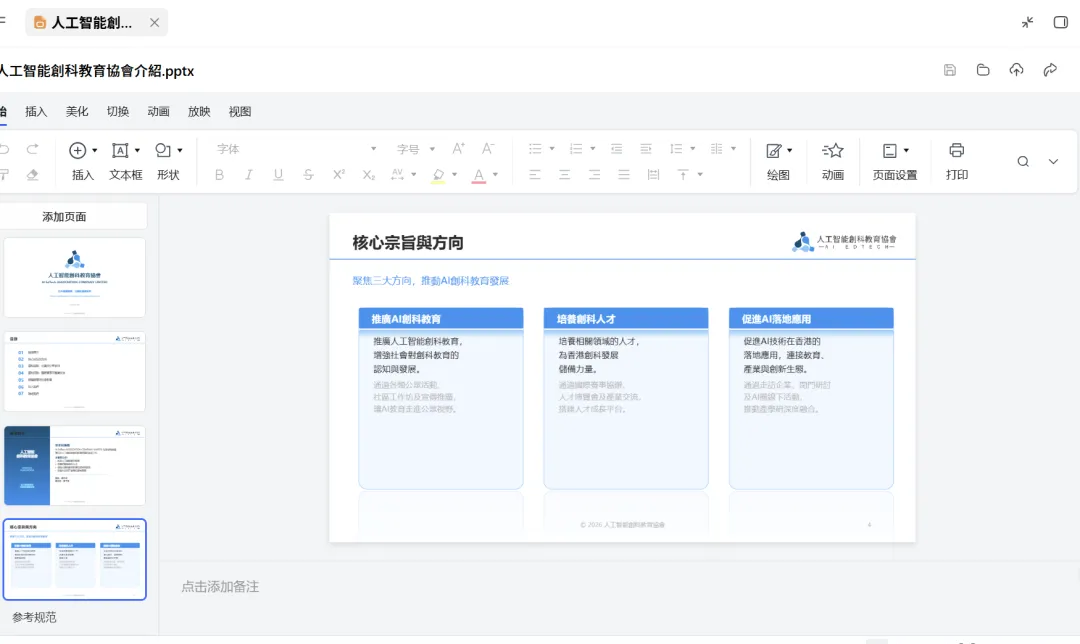Click the increase indent icon
The height and width of the screenshot is (644, 1080).
[x=645, y=149]
